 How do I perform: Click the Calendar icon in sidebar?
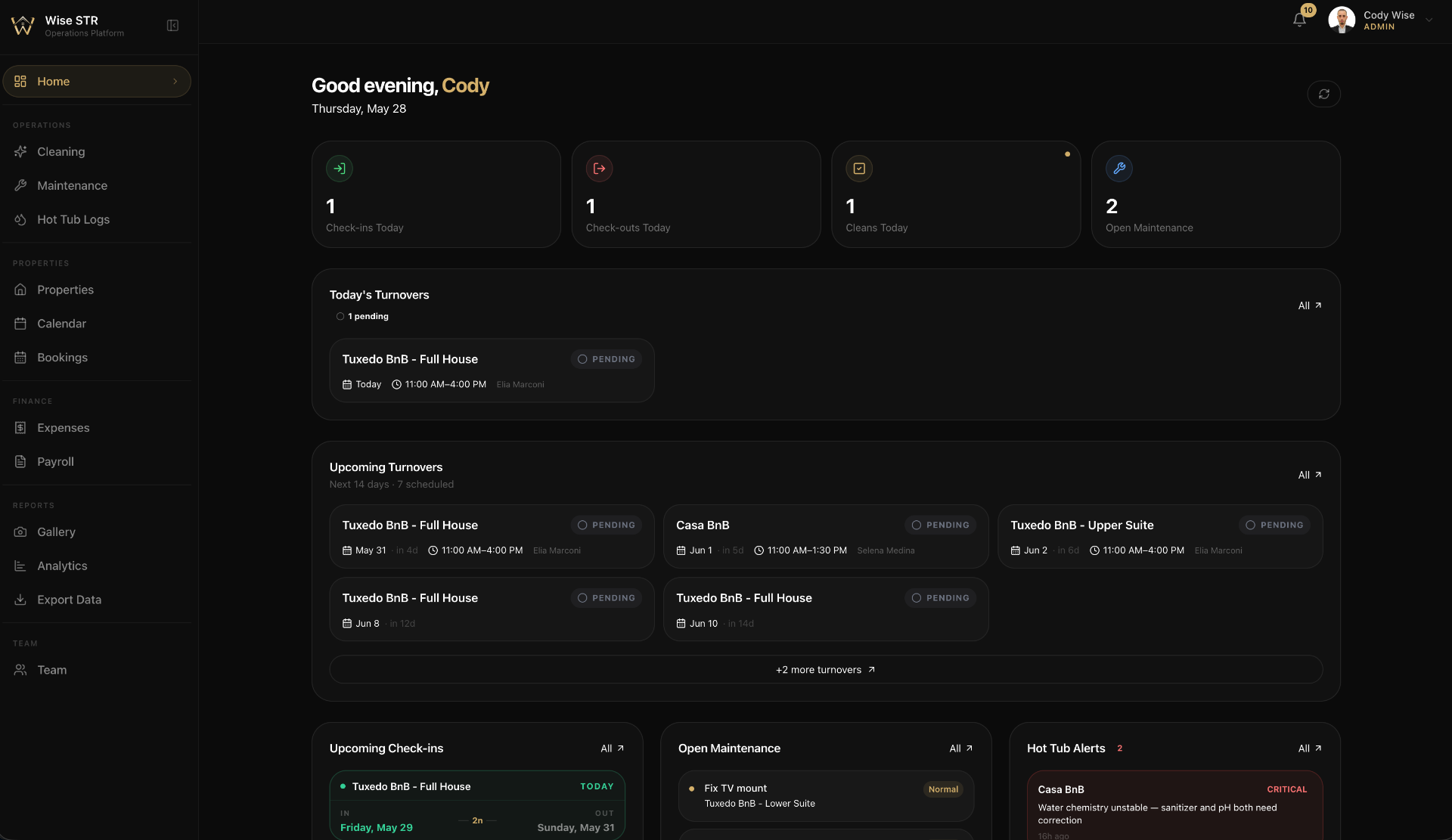tap(20, 324)
